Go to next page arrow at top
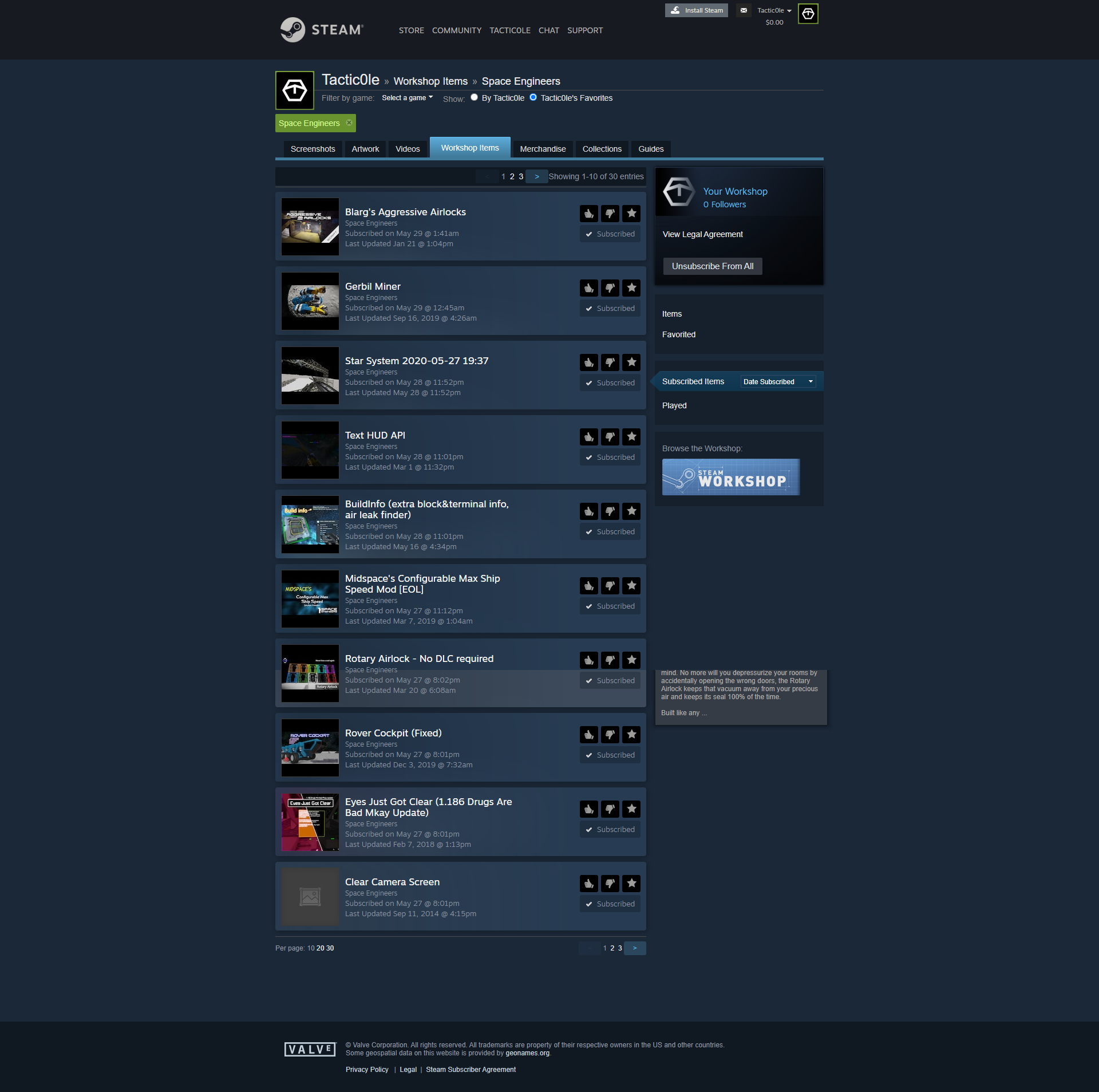Viewport: 1099px width, 1092px height. pos(536,176)
